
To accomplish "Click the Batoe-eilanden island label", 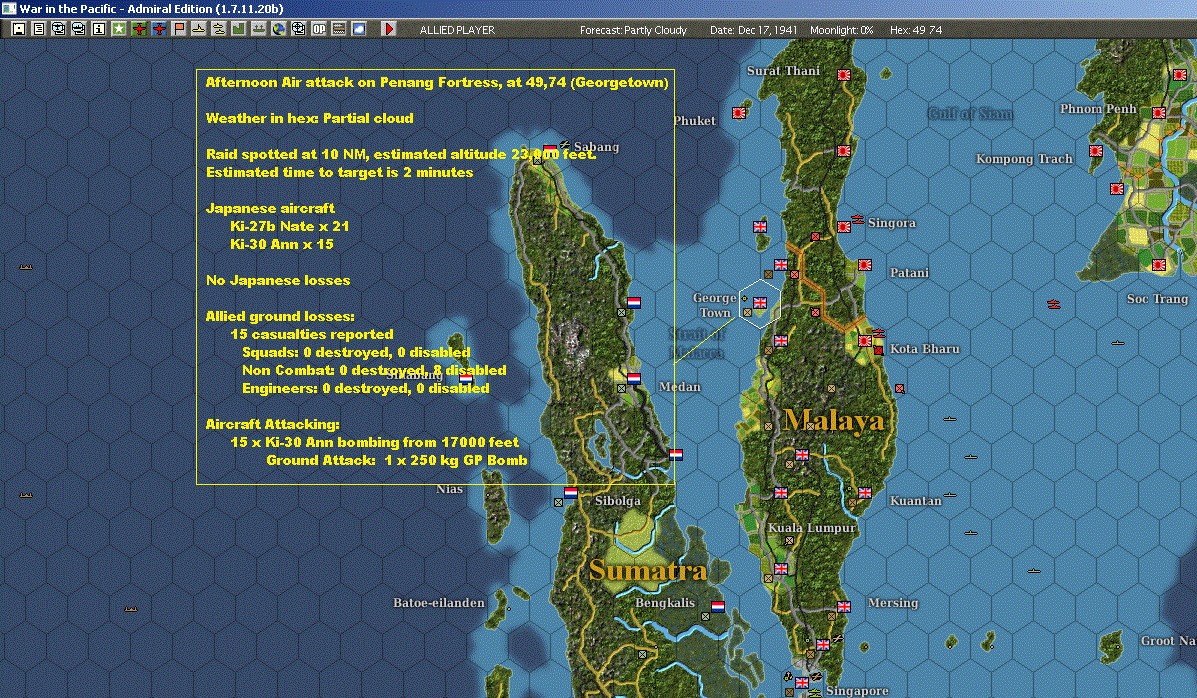I will coord(439,603).
